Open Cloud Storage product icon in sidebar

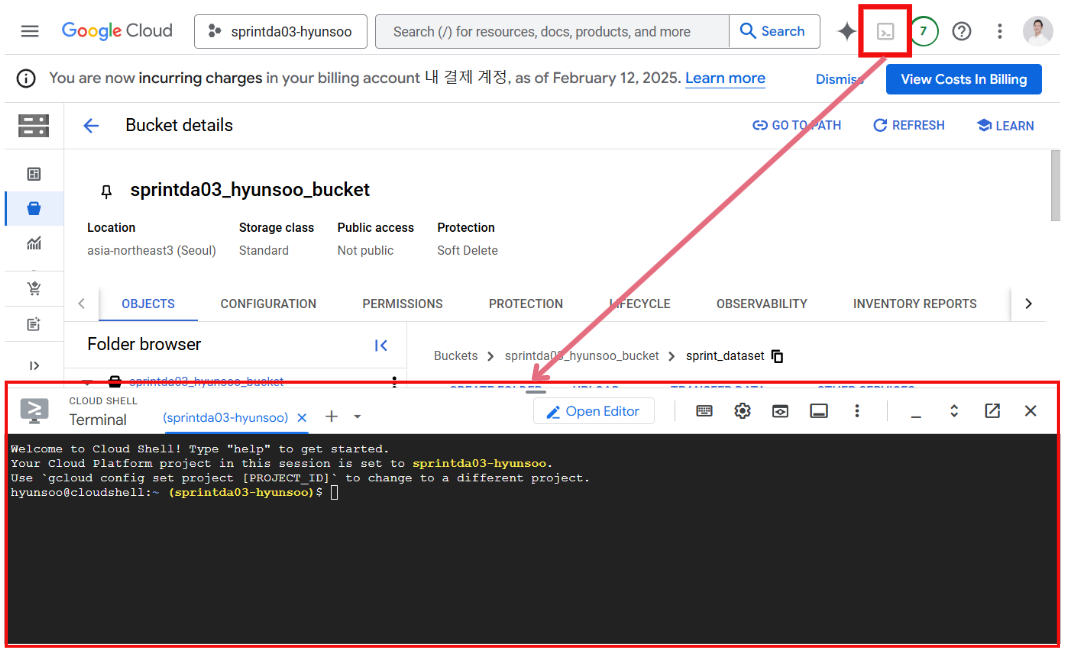click(33, 125)
